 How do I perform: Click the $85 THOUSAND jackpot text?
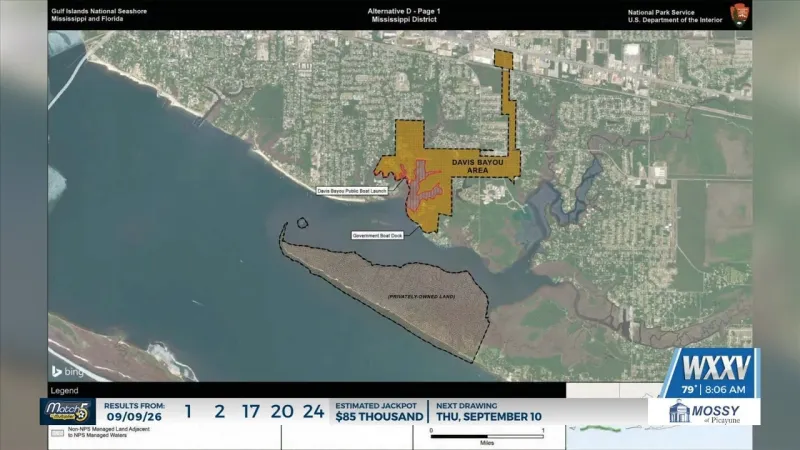click(379, 417)
